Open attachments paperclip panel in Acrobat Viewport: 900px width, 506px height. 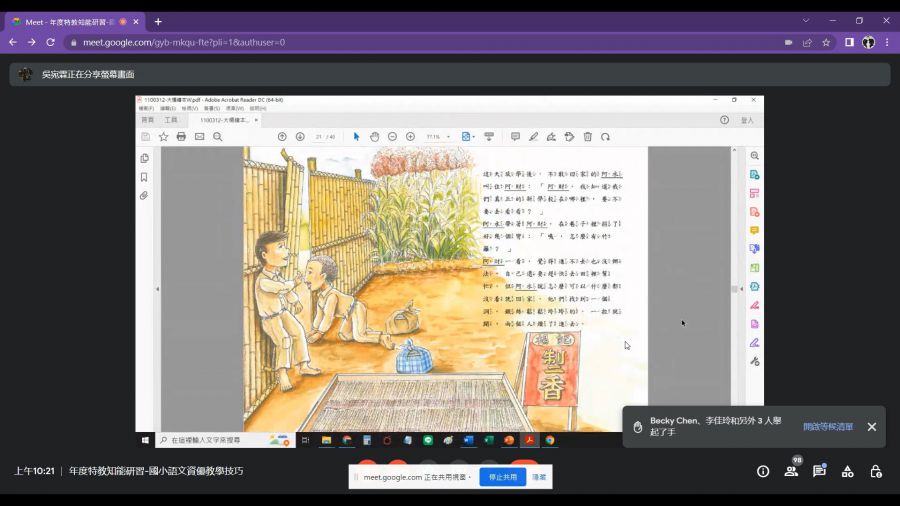coord(144,196)
